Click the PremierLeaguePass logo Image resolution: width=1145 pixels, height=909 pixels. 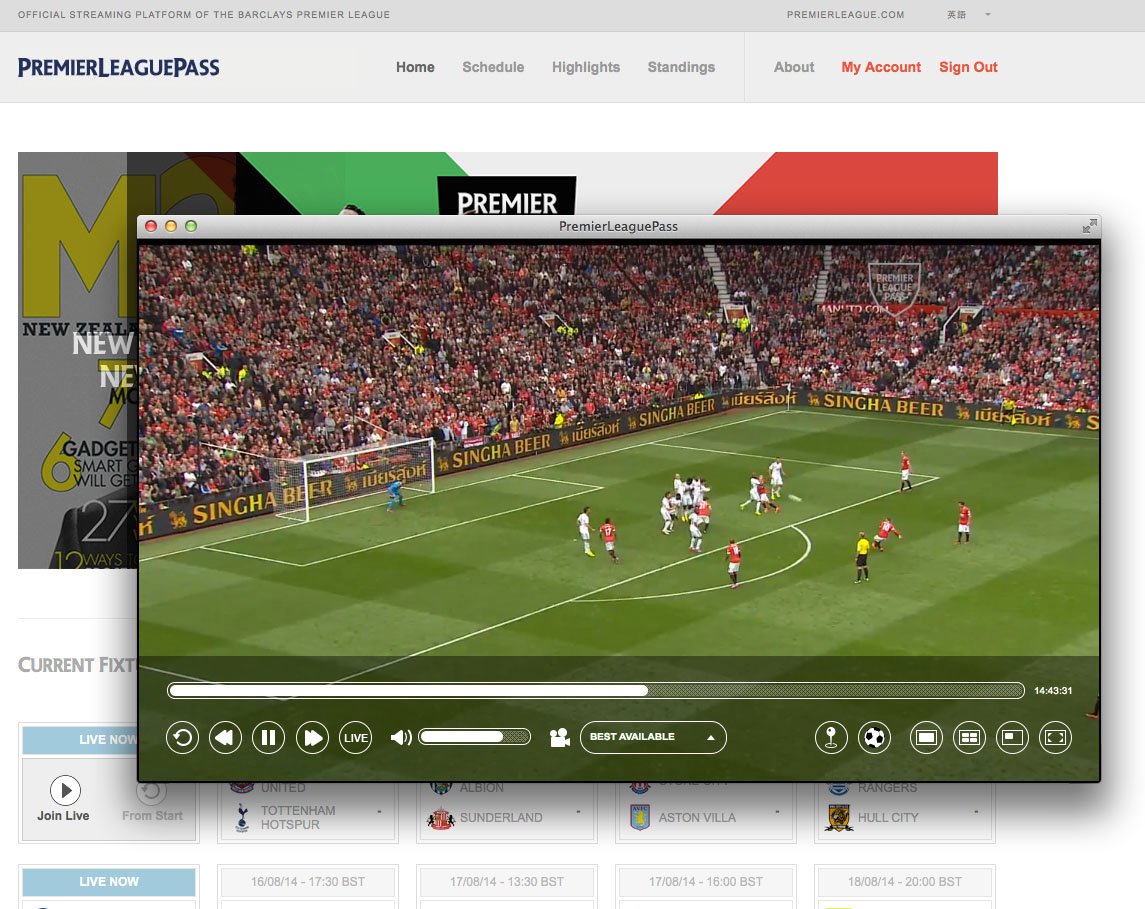coord(118,67)
